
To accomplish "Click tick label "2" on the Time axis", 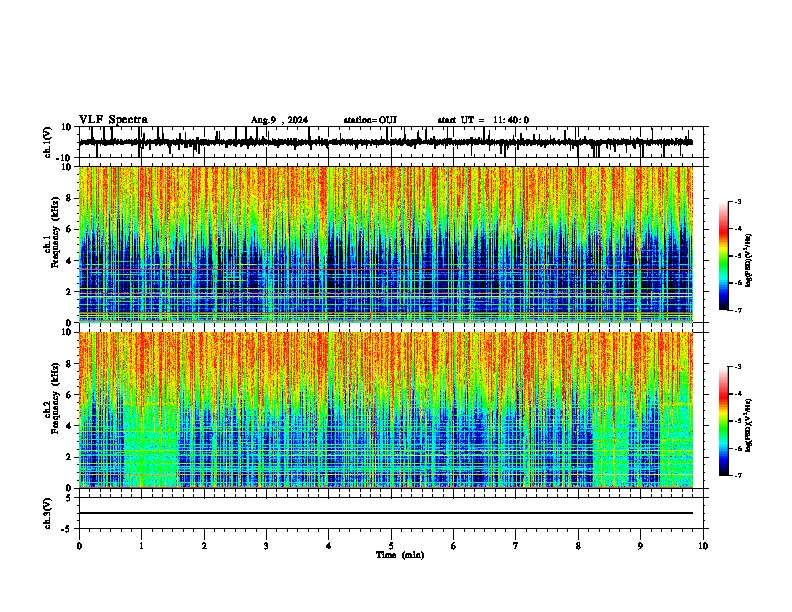I will [x=204, y=546].
